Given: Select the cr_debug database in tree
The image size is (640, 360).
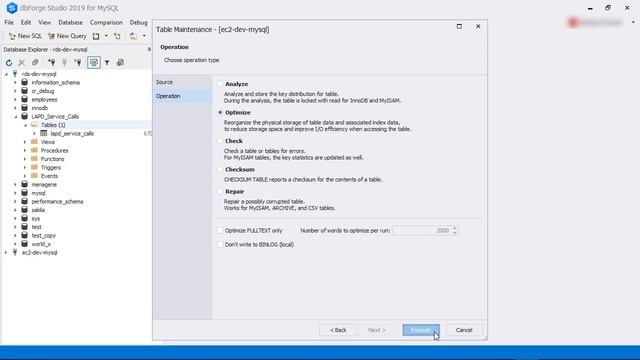Looking at the screenshot, I should (43, 91).
